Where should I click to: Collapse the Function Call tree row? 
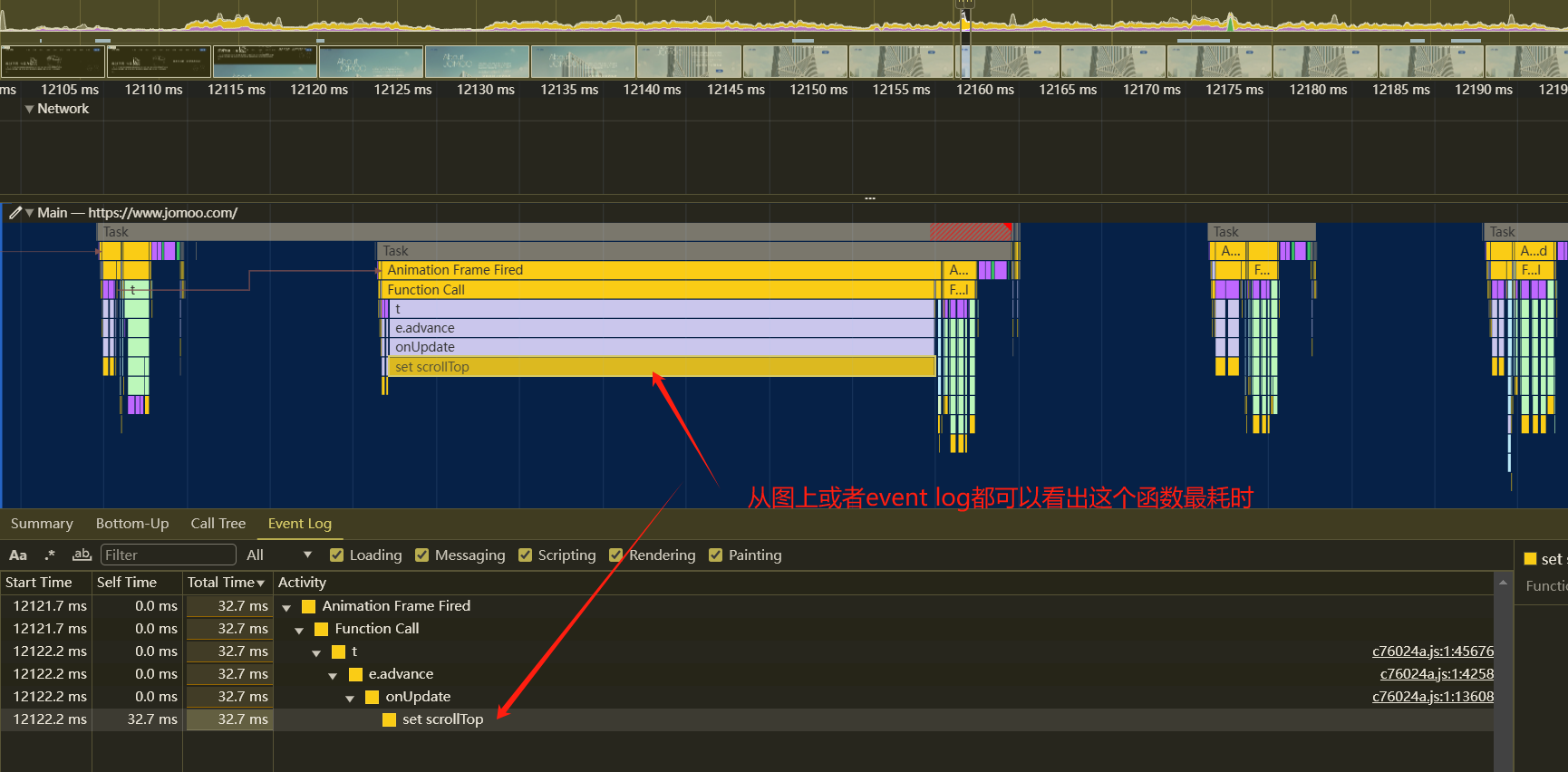point(299,630)
